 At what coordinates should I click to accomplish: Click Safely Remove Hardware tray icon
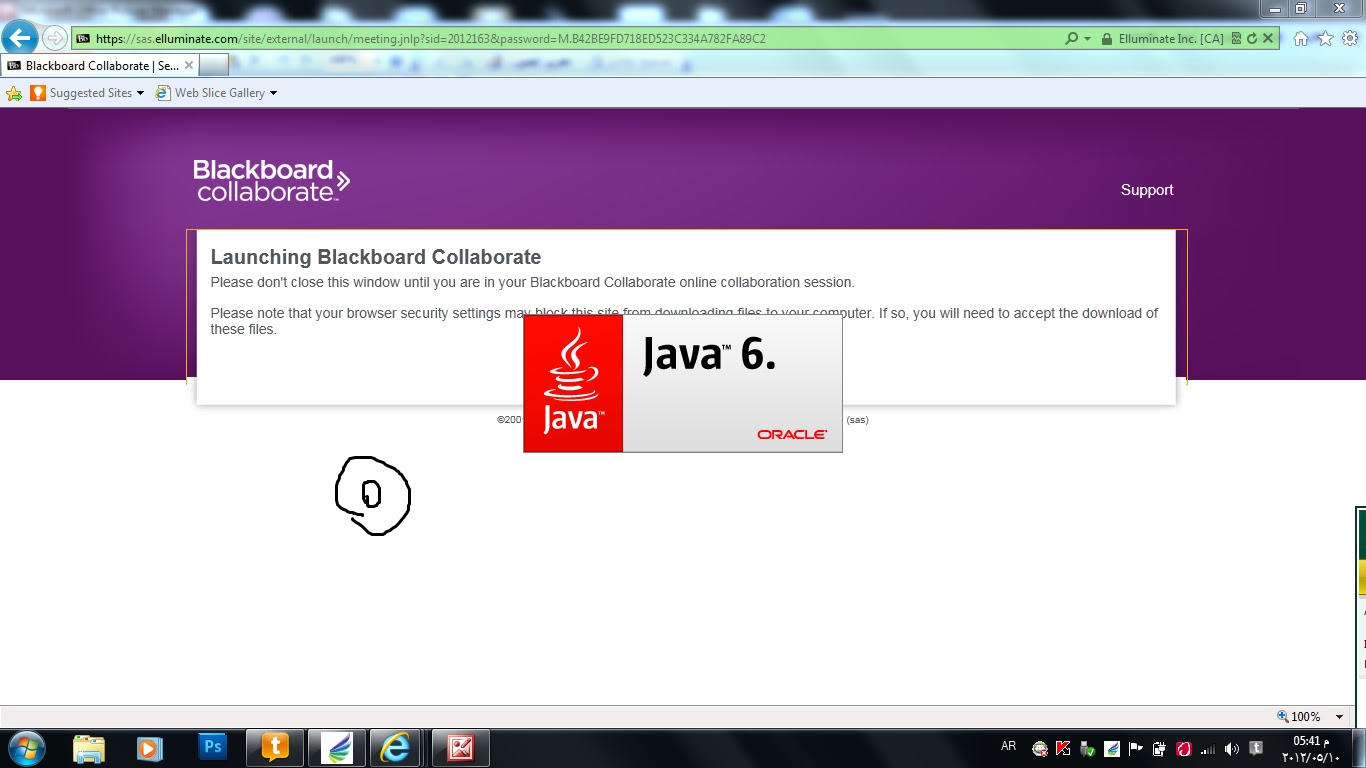(1088, 748)
